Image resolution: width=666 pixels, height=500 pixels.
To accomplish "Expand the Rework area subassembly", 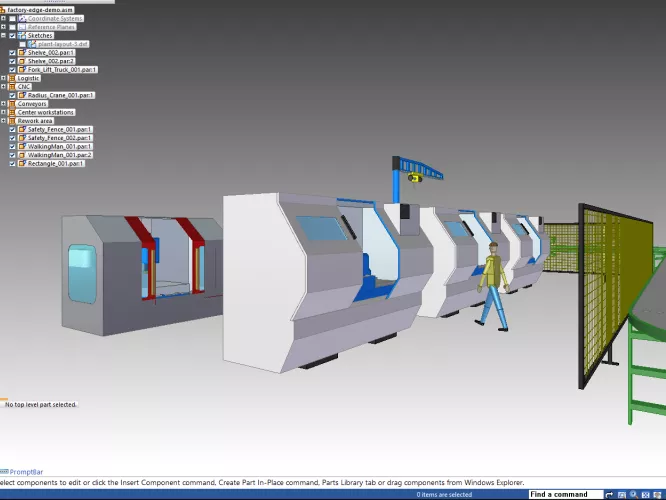I will (x=3, y=120).
